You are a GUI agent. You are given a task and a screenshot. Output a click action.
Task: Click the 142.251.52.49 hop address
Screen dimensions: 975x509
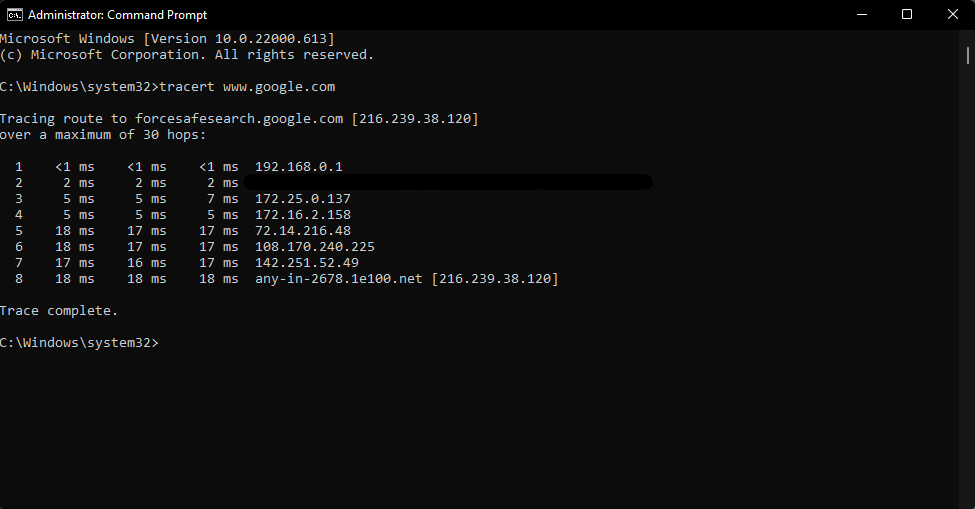click(x=306, y=263)
